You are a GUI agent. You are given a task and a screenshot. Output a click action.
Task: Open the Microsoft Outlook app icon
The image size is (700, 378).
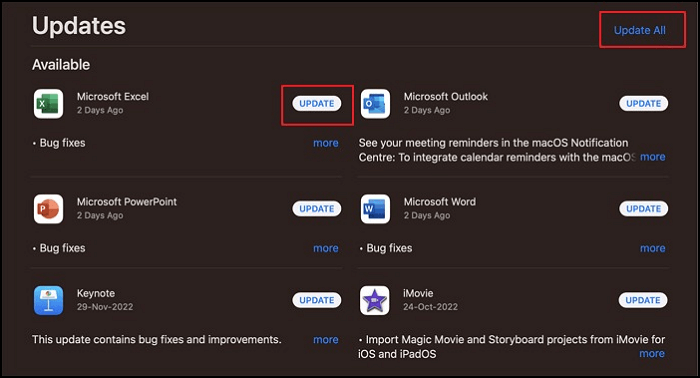(x=375, y=104)
